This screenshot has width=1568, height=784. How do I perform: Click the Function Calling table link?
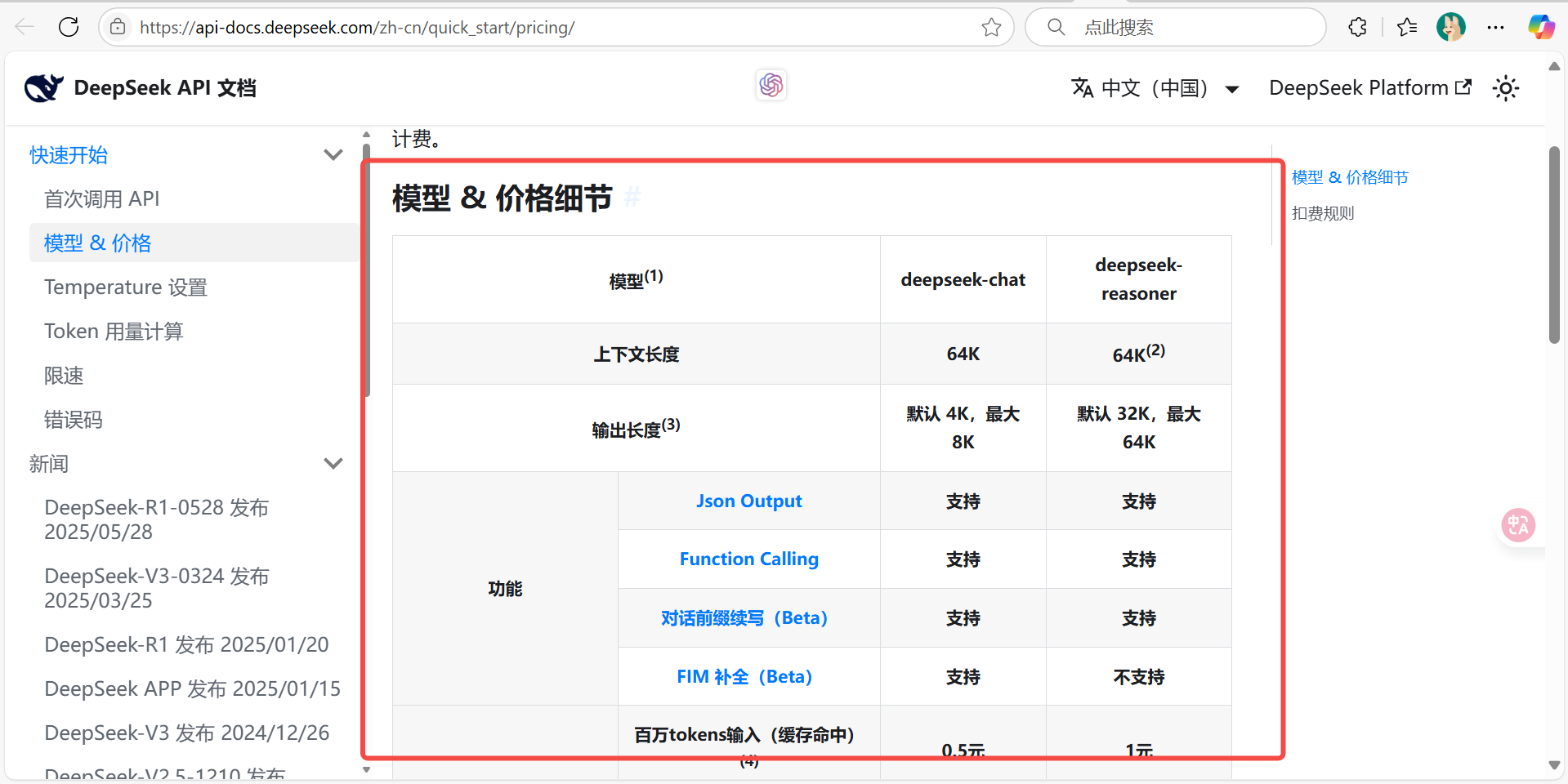coord(748,559)
